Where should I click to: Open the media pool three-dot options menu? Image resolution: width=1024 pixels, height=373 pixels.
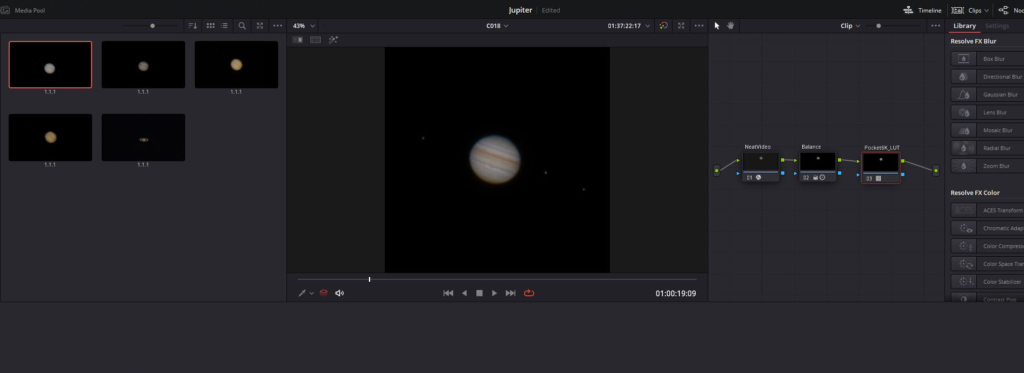click(x=278, y=25)
